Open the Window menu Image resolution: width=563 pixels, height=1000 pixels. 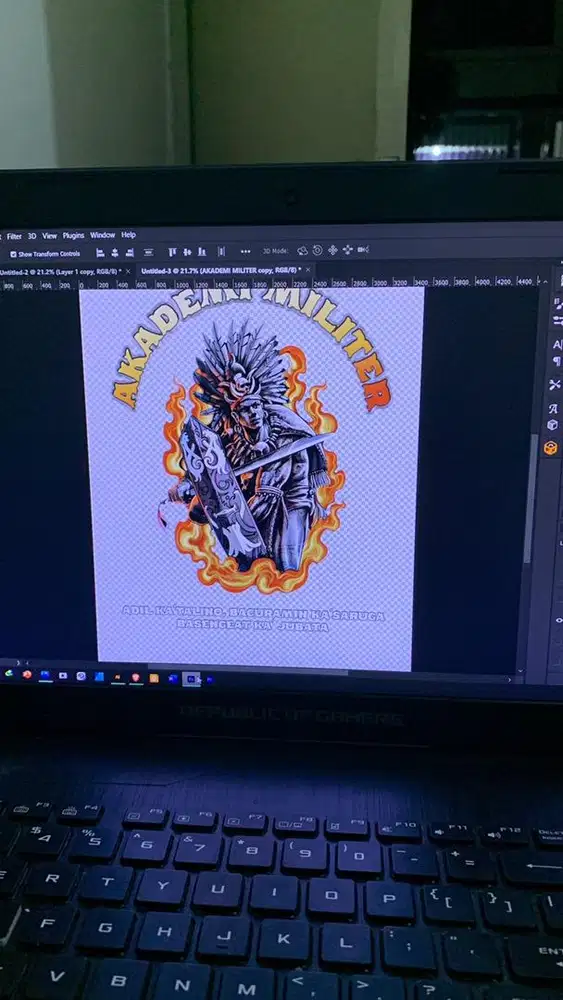(103, 235)
